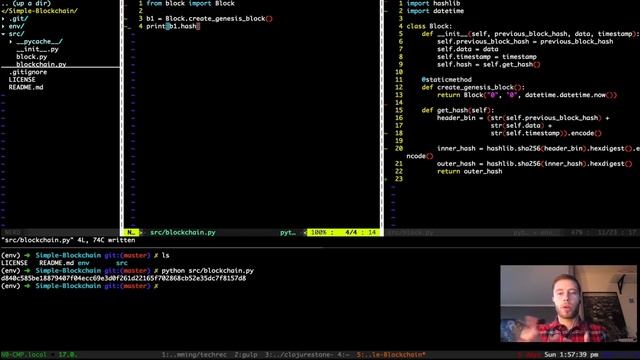Place cursor on 'from block import Block' line

pyautogui.click(x=190, y=3)
